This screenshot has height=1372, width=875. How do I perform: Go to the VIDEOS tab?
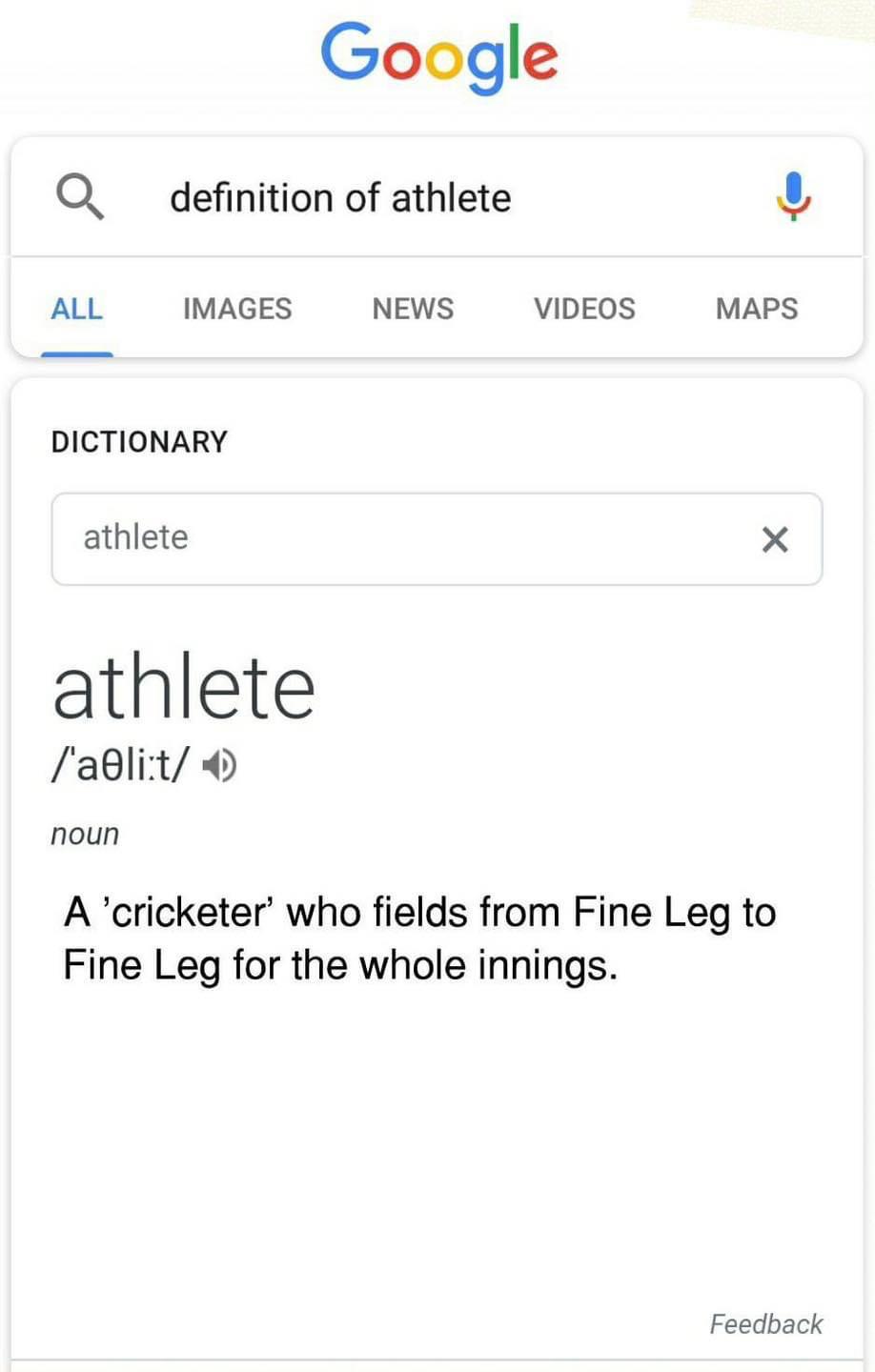click(584, 309)
